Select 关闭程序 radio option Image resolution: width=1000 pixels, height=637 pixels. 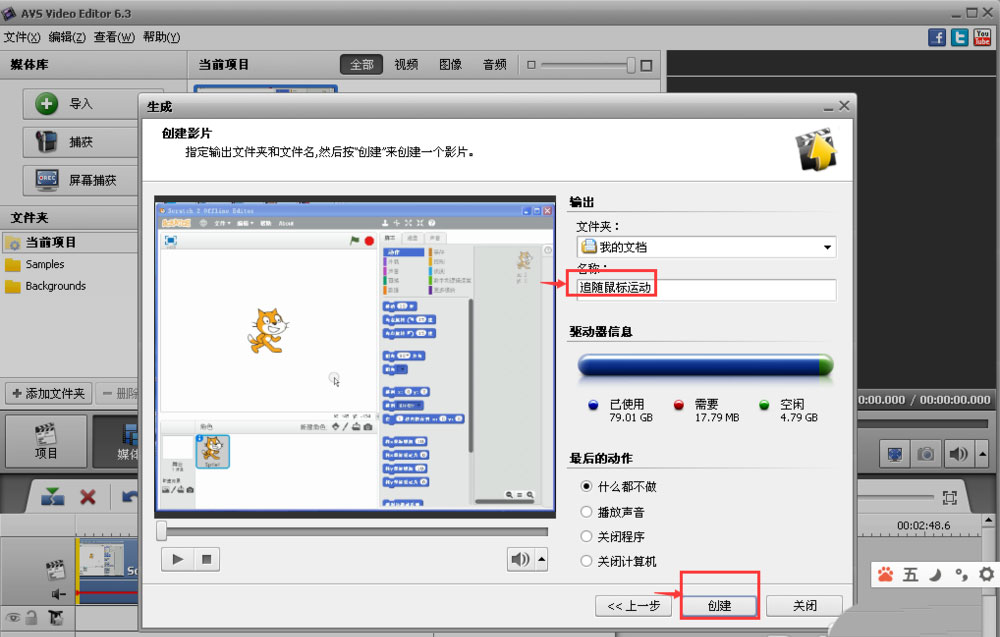tap(586, 536)
